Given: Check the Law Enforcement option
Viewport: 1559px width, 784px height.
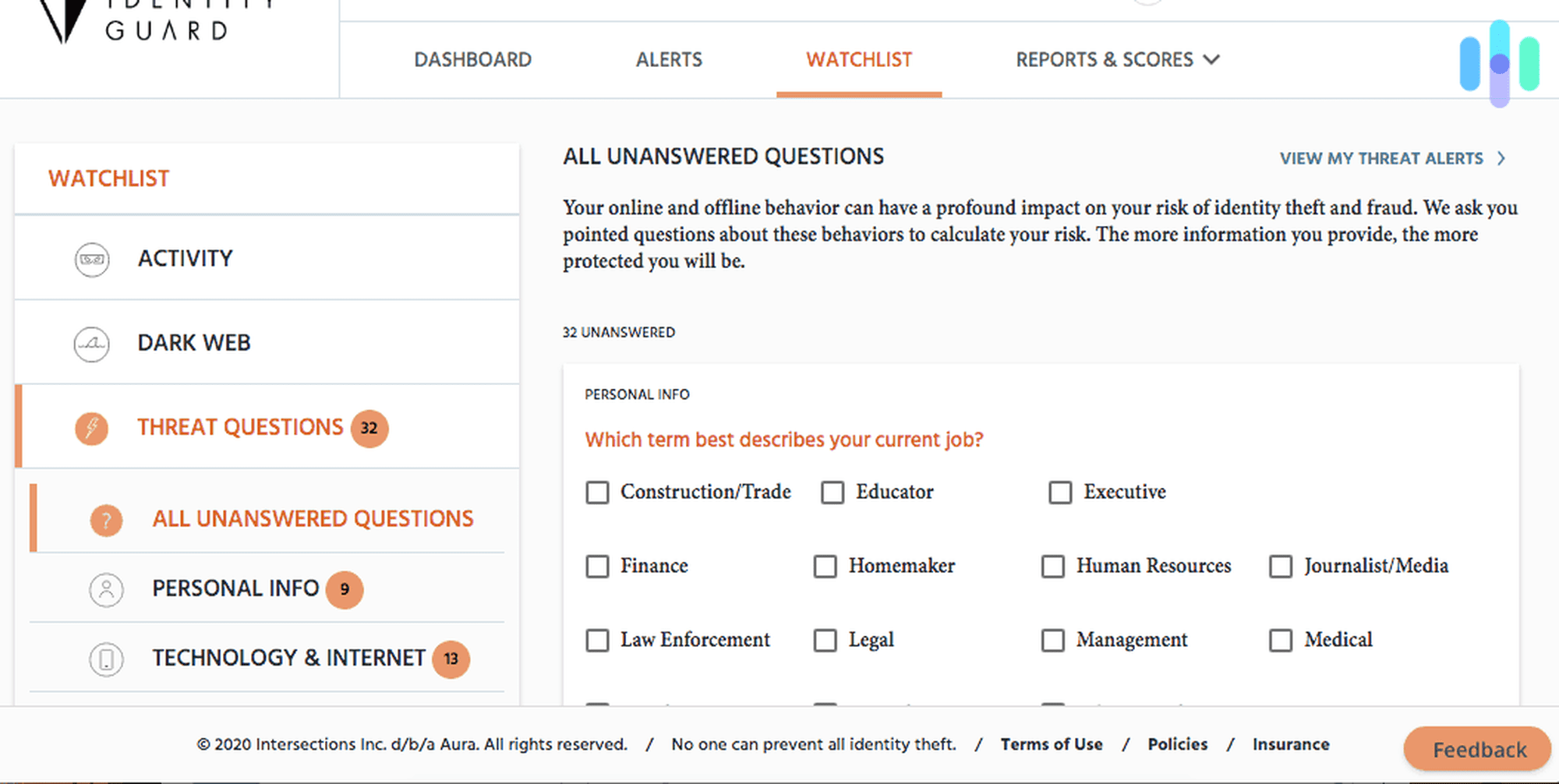Looking at the screenshot, I should [x=597, y=641].
